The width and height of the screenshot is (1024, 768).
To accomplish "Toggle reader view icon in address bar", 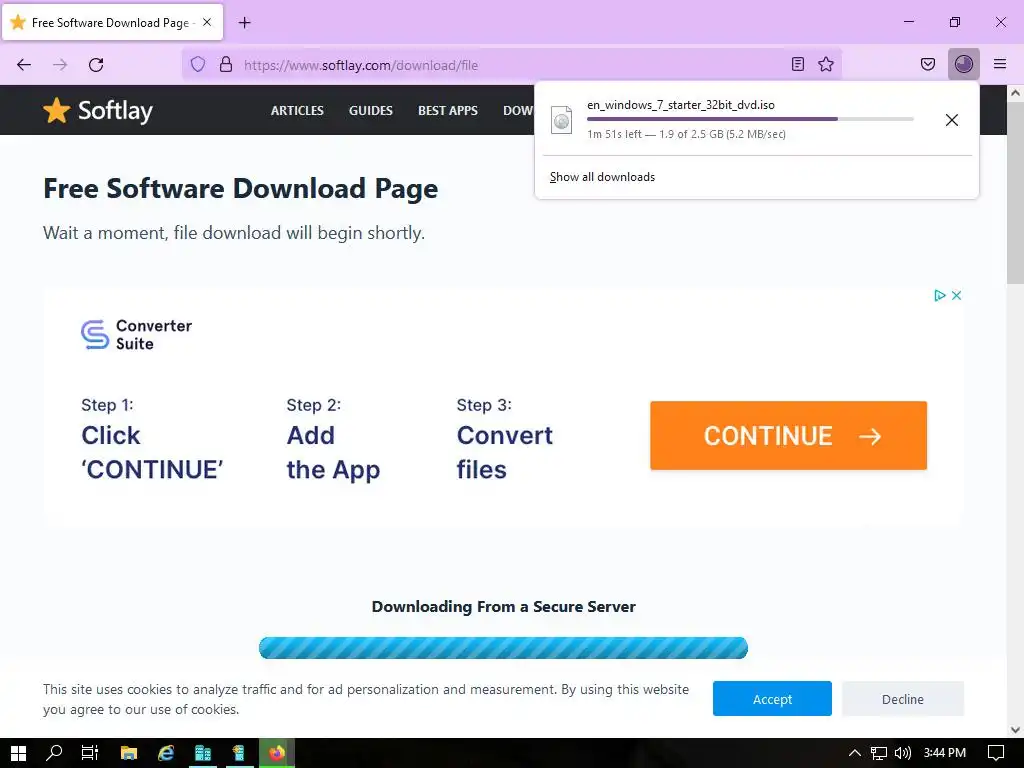I will tap(797, 64).
